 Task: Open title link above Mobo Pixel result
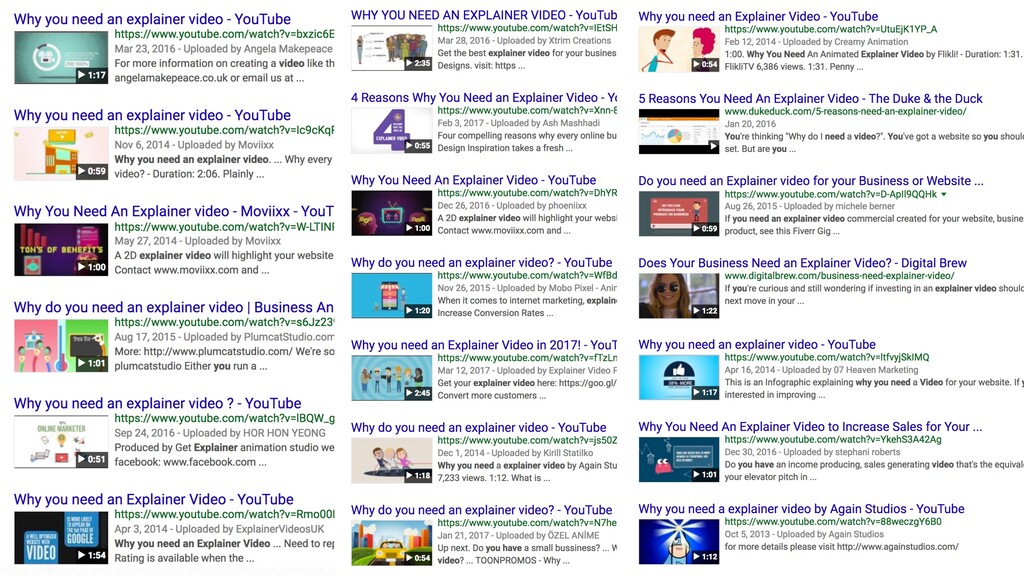coord(481,262)
